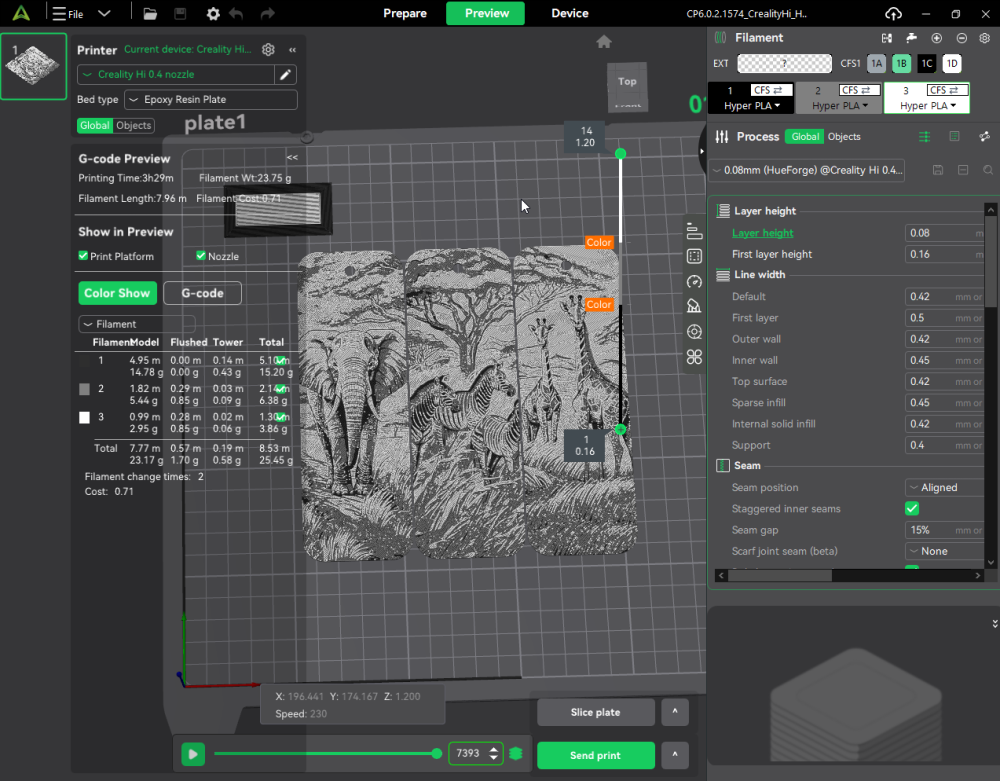Viewport: 1000px width, 781px height.
Task: Open filament 2 Hyper PLA dropdown
Action: coord(840,106)
